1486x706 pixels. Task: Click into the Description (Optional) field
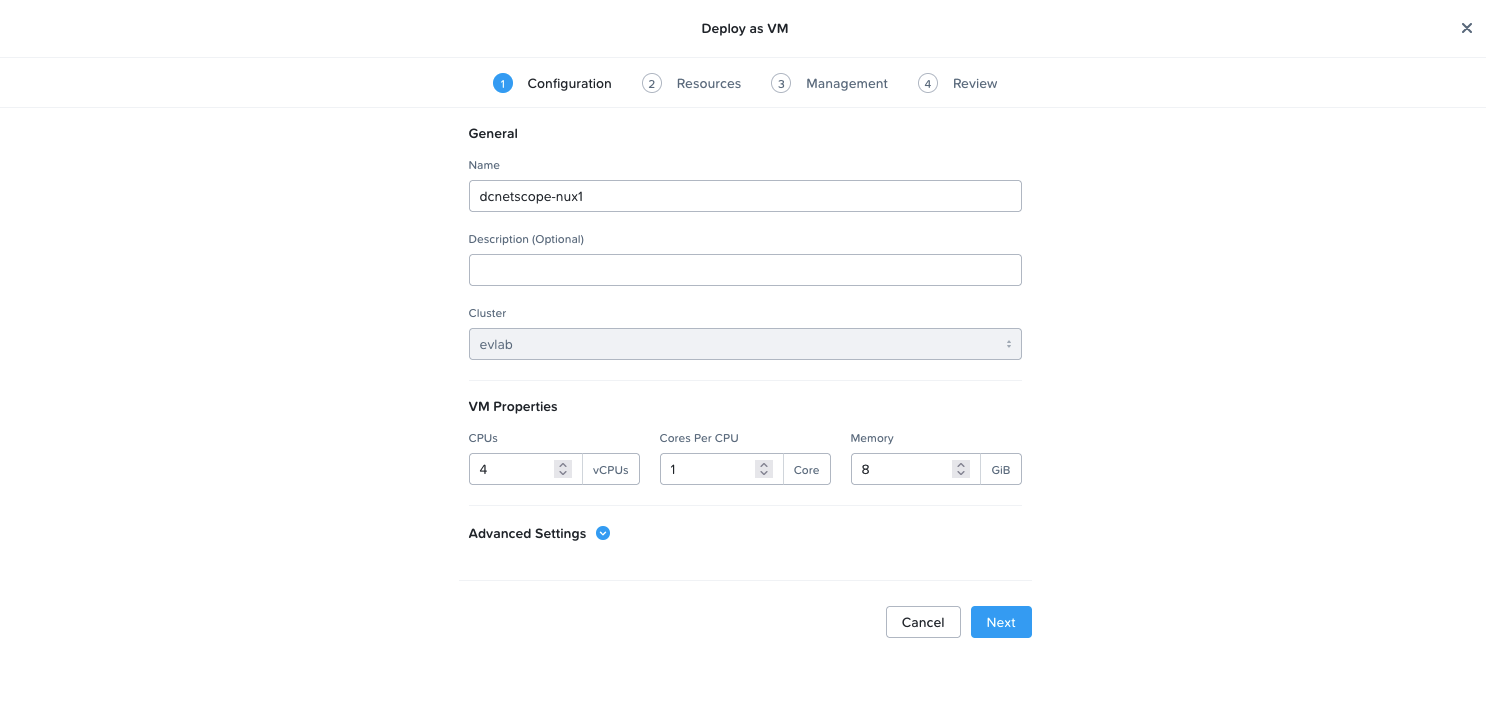tap(745, 270)
